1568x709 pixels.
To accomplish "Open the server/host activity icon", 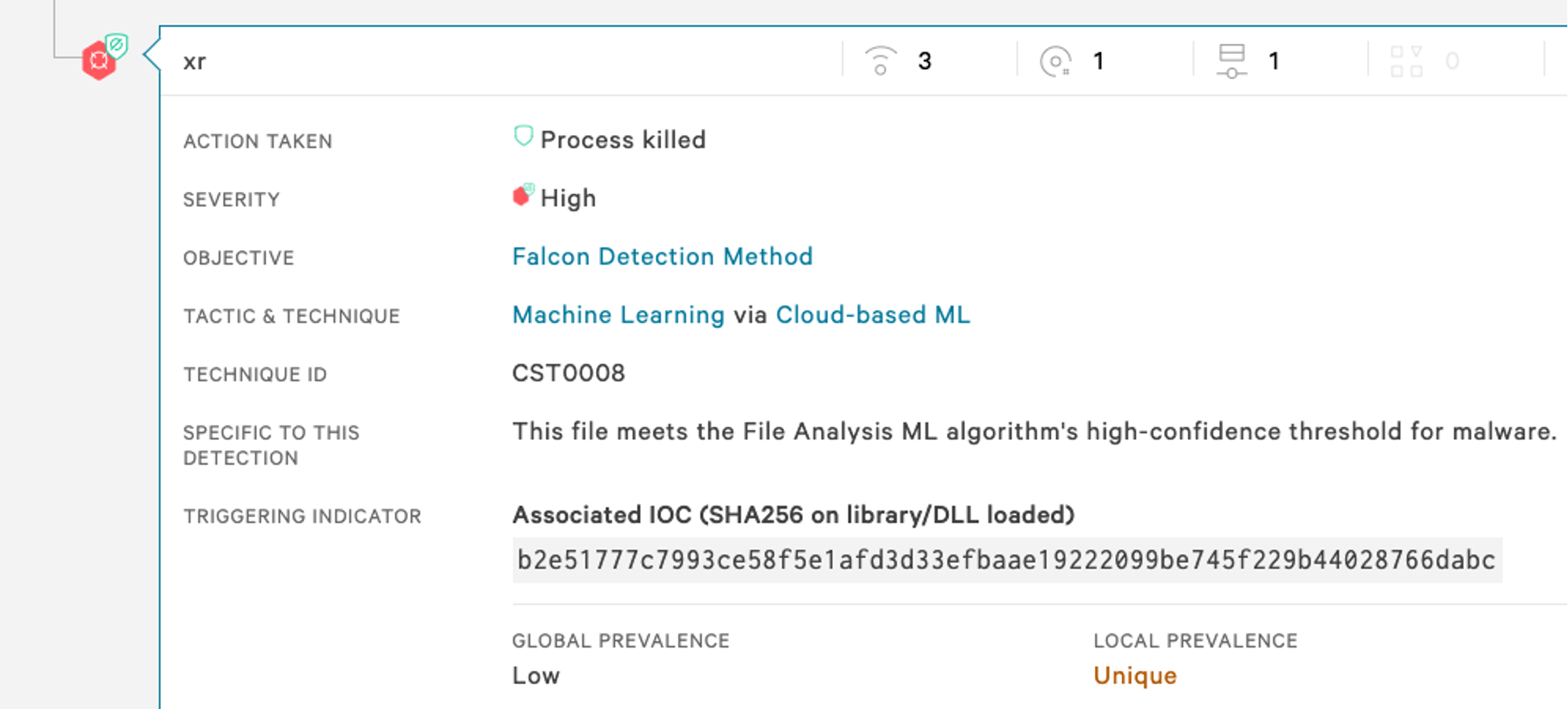I will coord(1231,61).
